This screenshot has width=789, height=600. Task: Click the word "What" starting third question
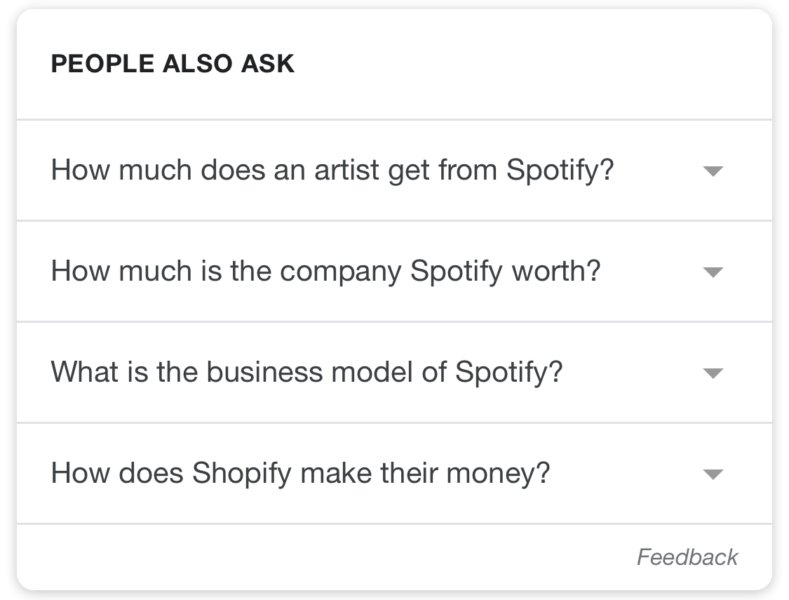(x=78, y=372)
